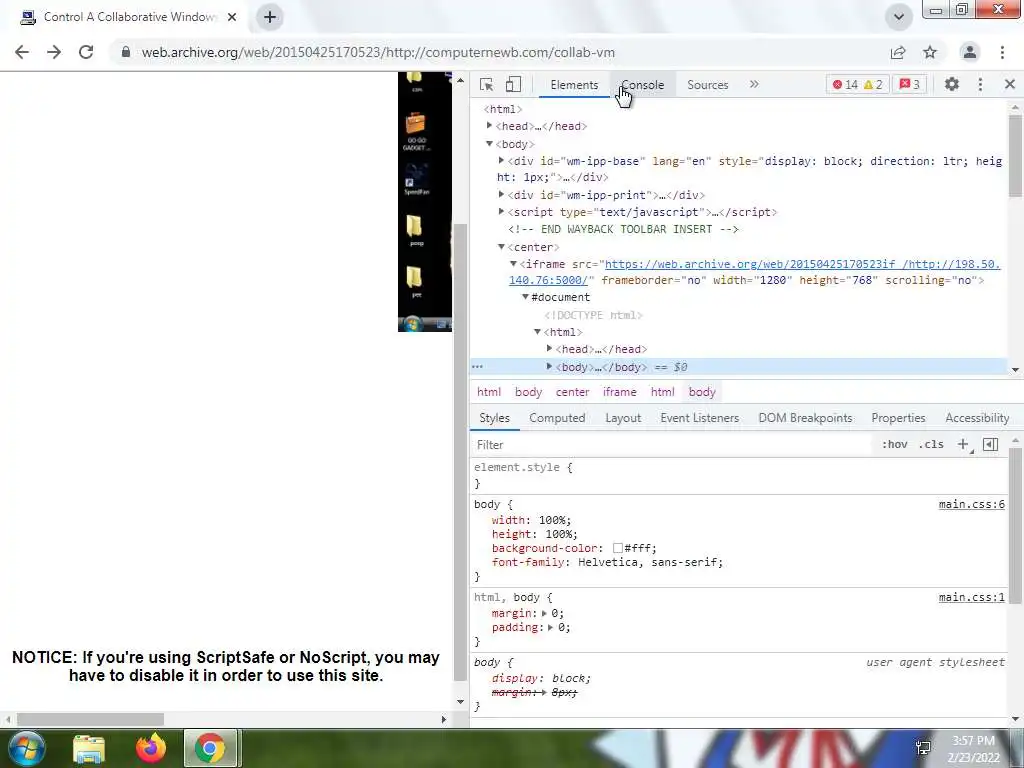View site information lock icon
Screen dimensions: 1024x768
click(125, 52)
